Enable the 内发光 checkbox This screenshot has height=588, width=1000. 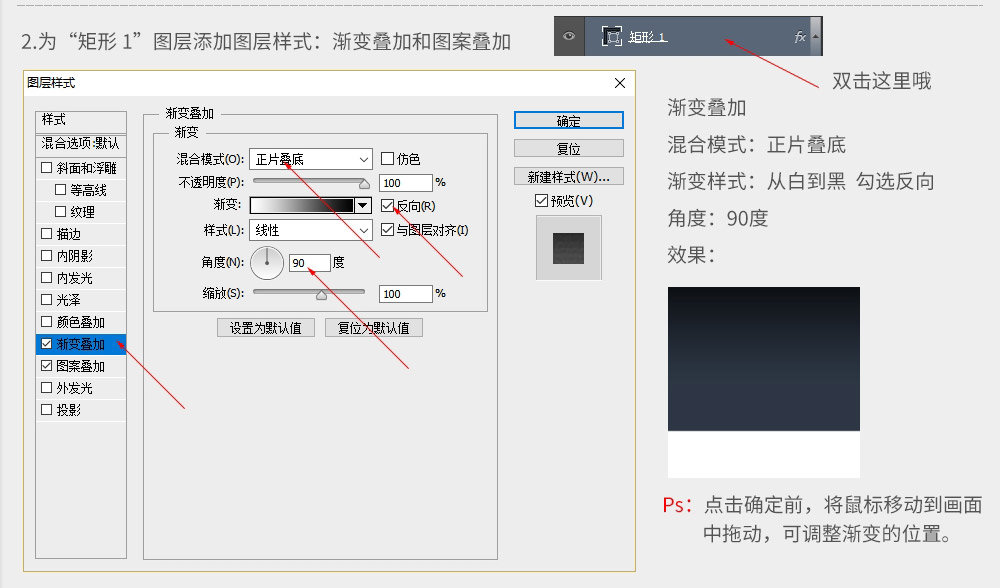point(47,277)
